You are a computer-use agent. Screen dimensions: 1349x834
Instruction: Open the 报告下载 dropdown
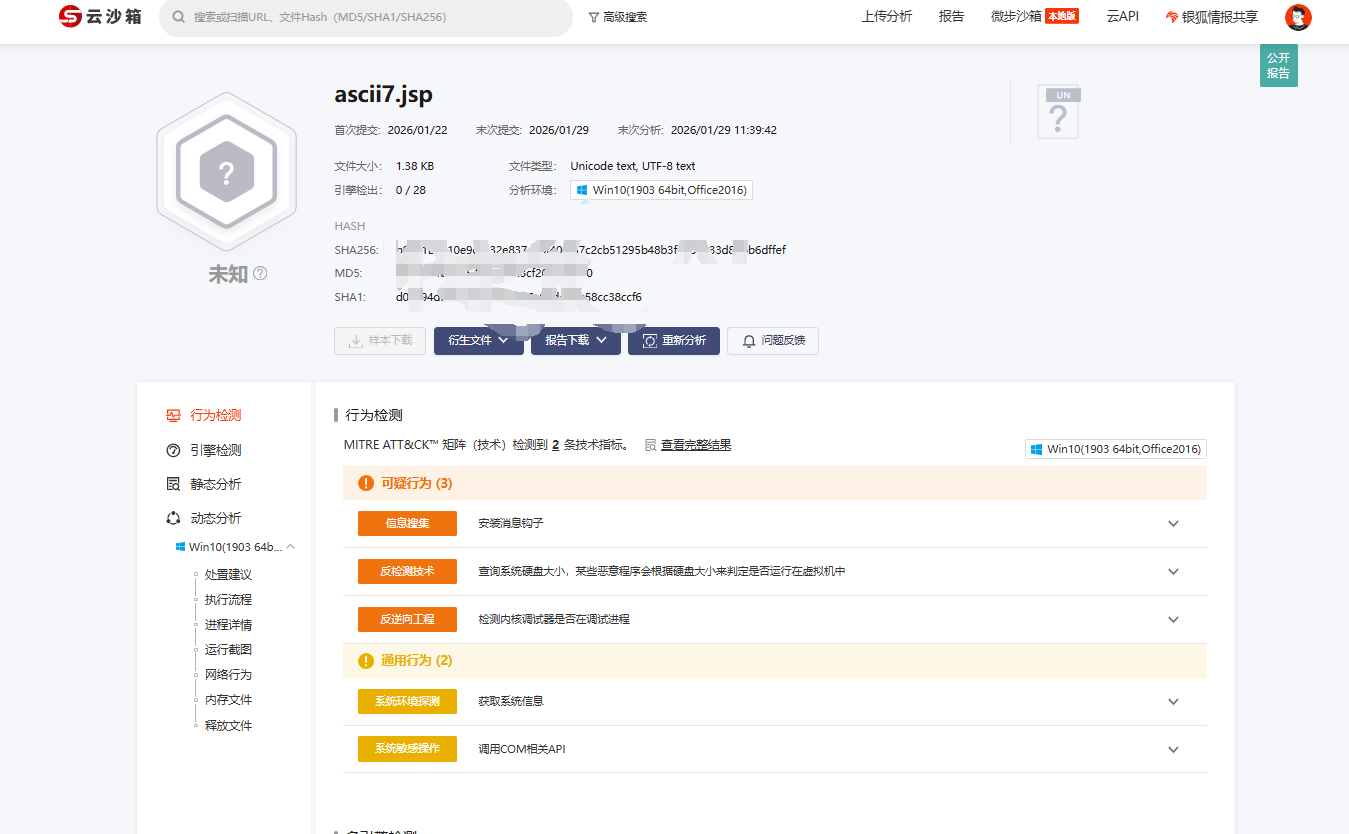(576, 341)
